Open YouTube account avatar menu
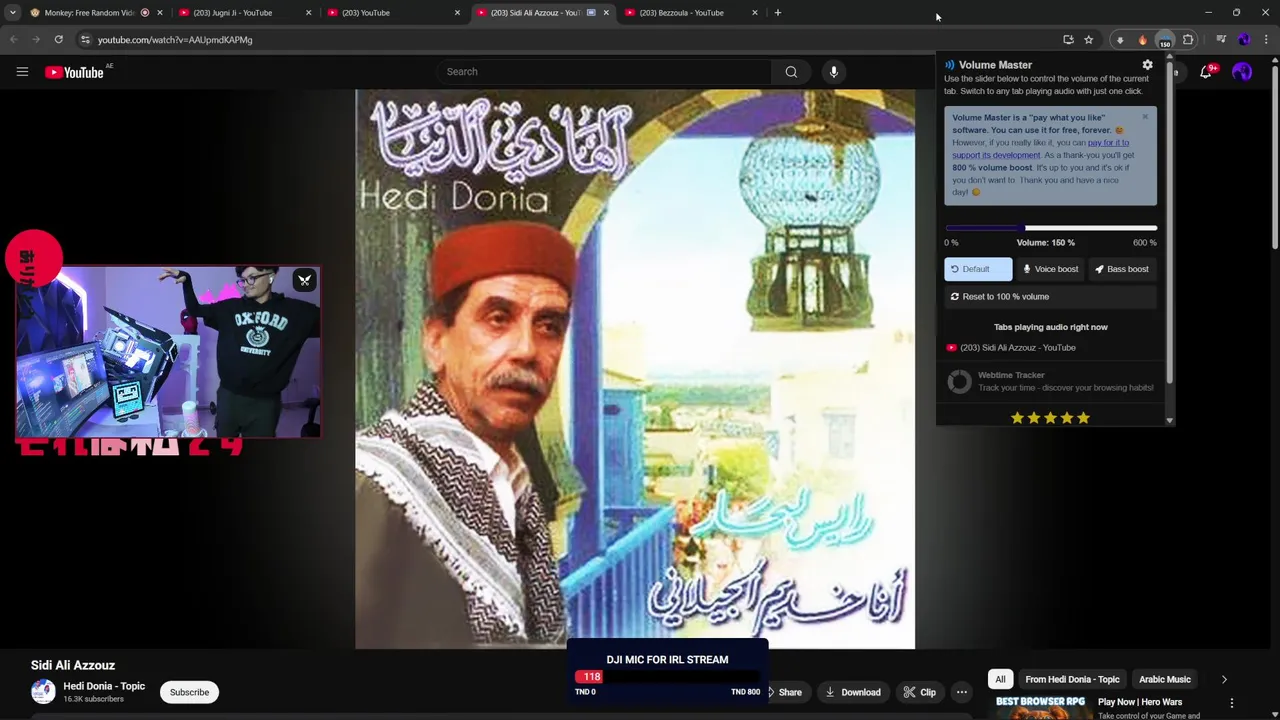The image size is (1280, 720). [1242, 72]
